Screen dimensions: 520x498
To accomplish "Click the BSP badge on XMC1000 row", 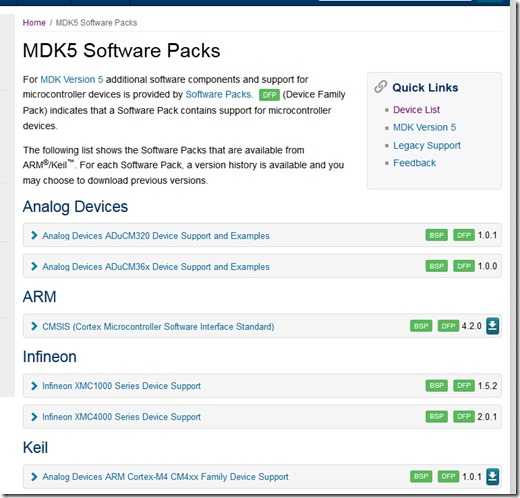I will [x=436, y=386].
